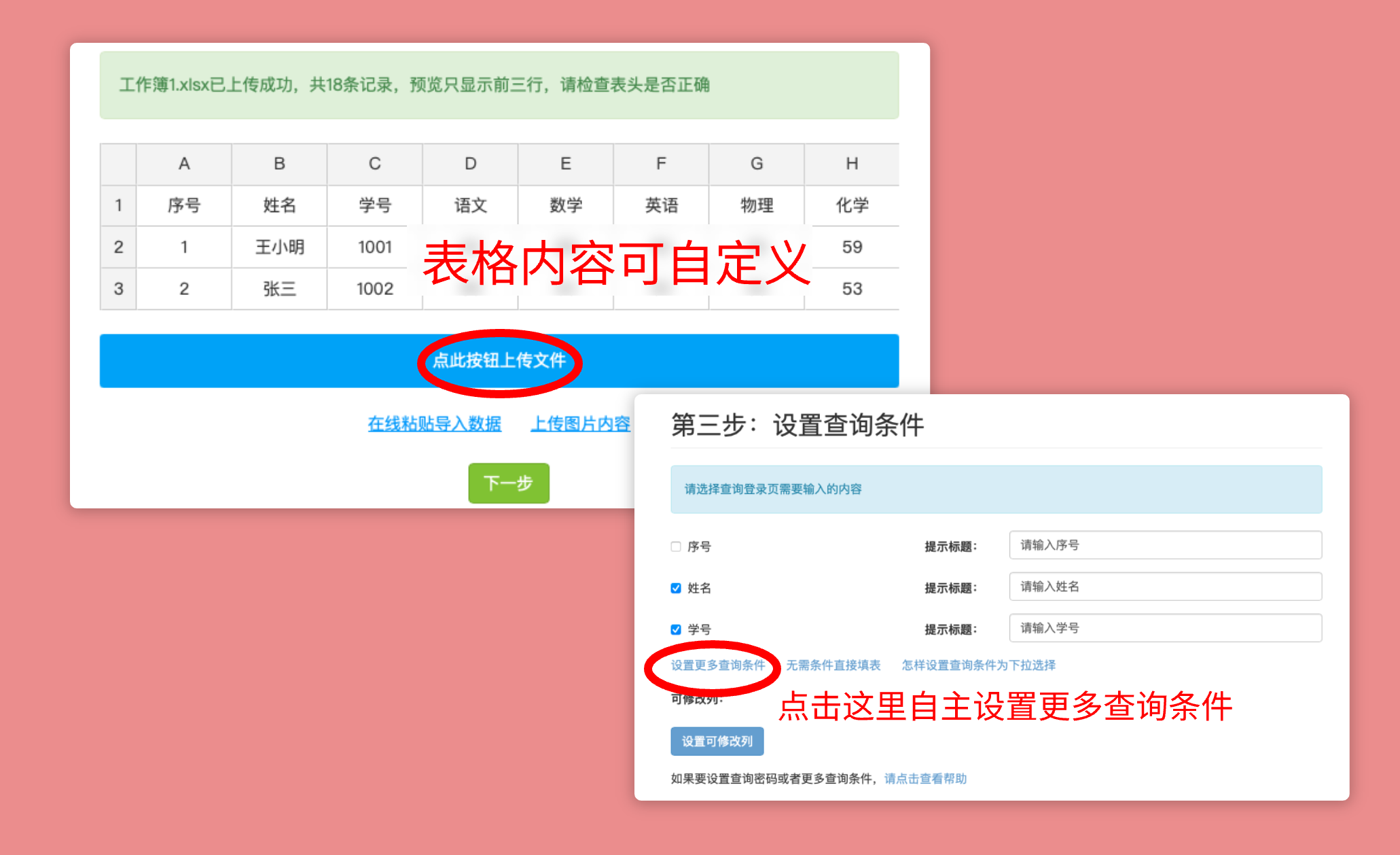This screenshot has height=855, width=1400.
Task: Click the '物理' cell in the table
Action: click(x=757, y=205)
